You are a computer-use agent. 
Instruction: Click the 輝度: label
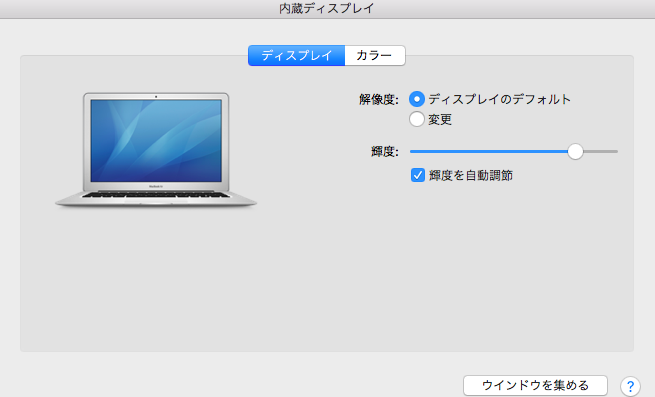(x=385, y=151)
